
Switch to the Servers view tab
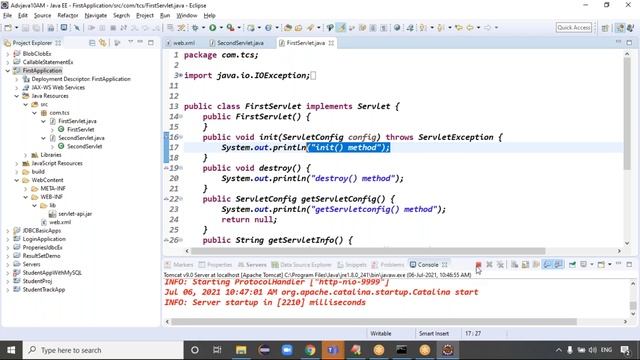[252, 265]
